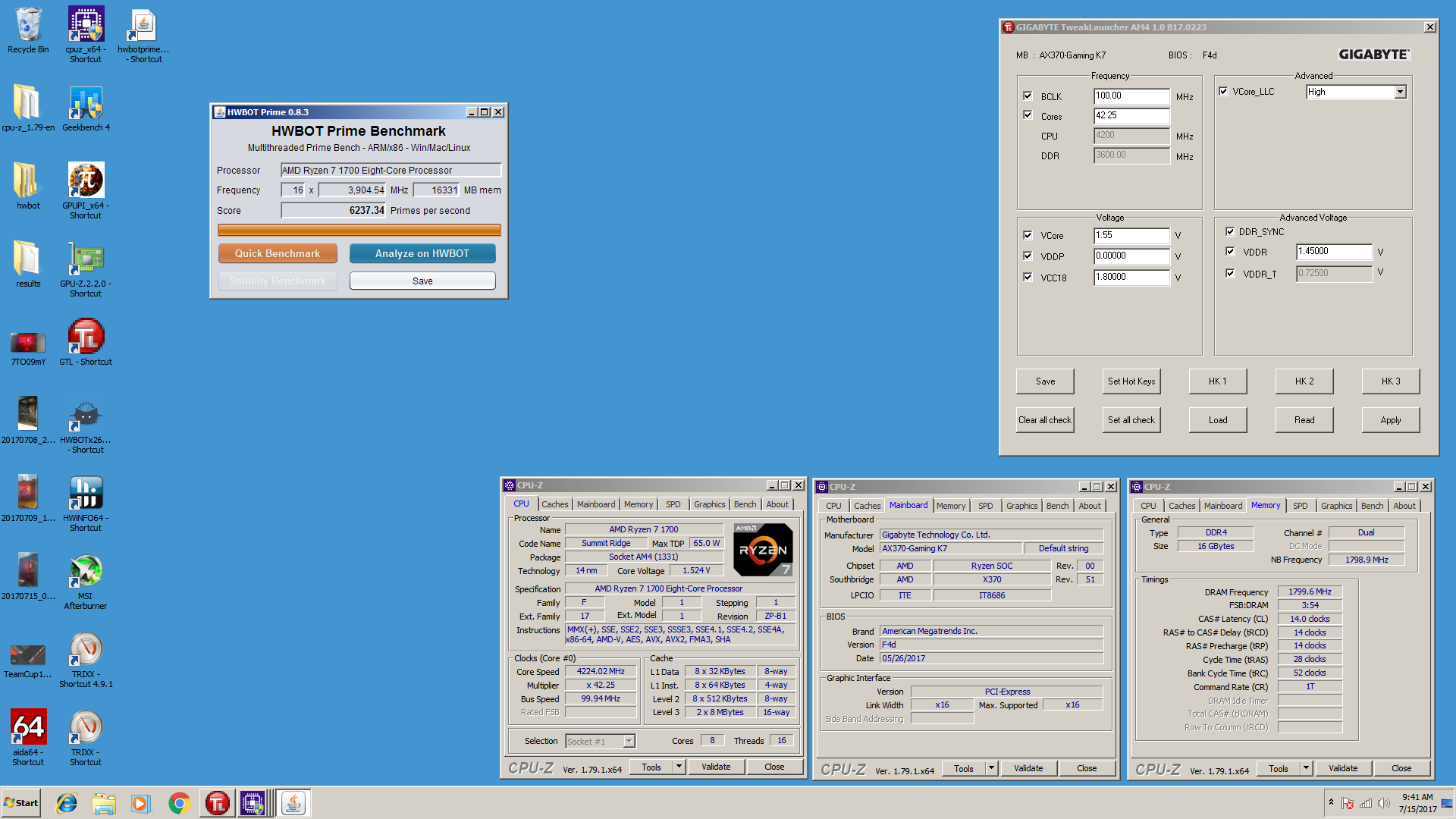Toggle the VDDP voltage checkbox
The width and height of the screenshot is (1456, 819).
(1028, 256)
